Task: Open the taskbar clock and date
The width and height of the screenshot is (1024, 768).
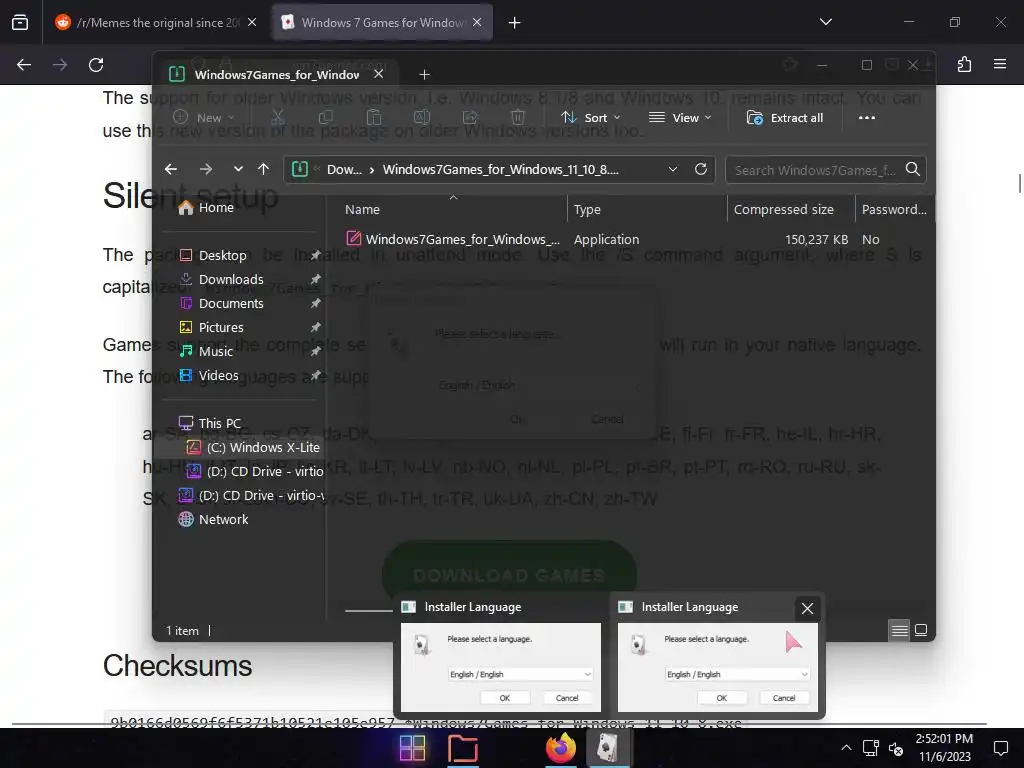Action: click(x=944, y=748)
